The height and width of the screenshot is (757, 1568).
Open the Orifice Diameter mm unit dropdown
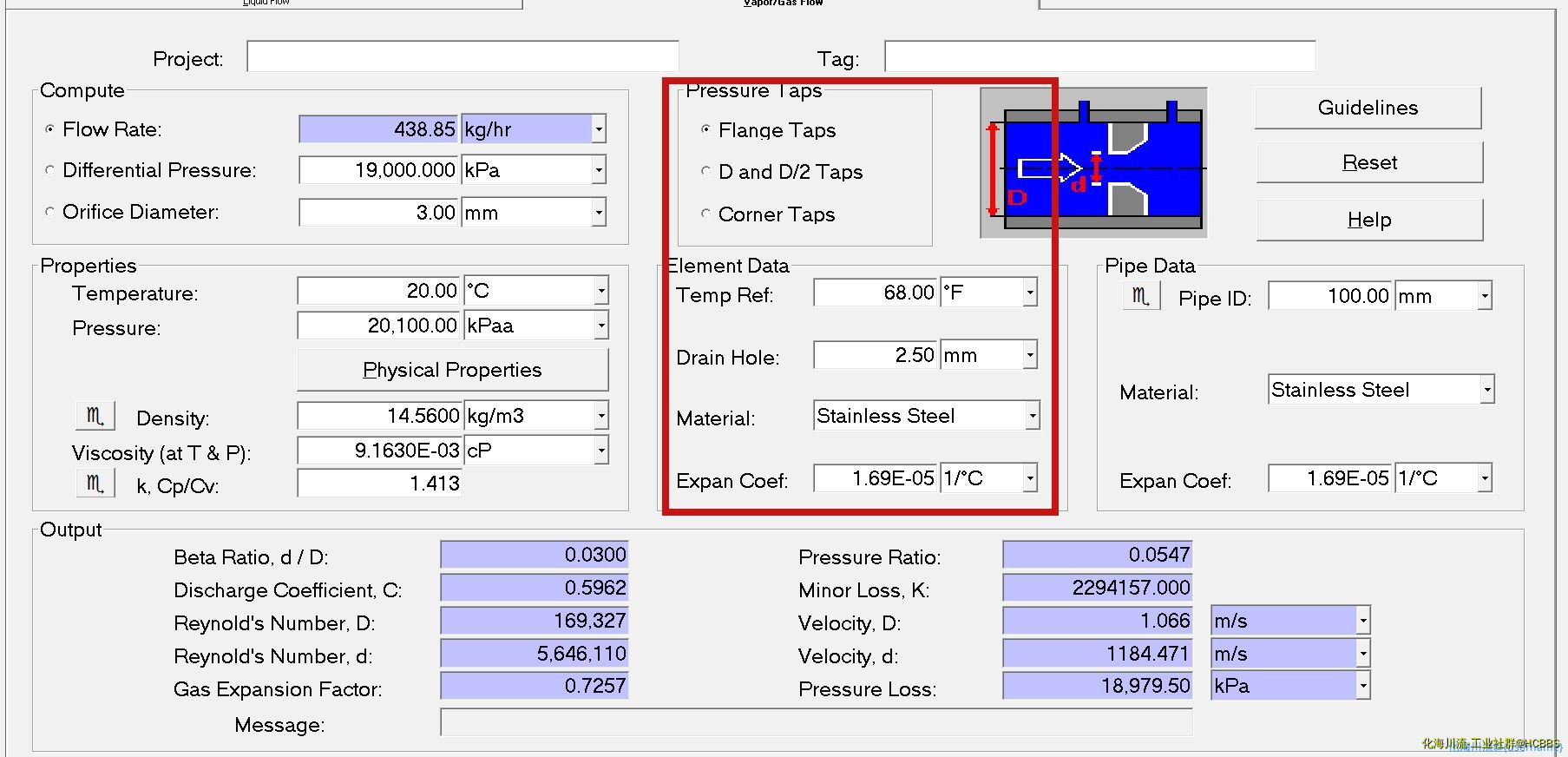(599, 213)
